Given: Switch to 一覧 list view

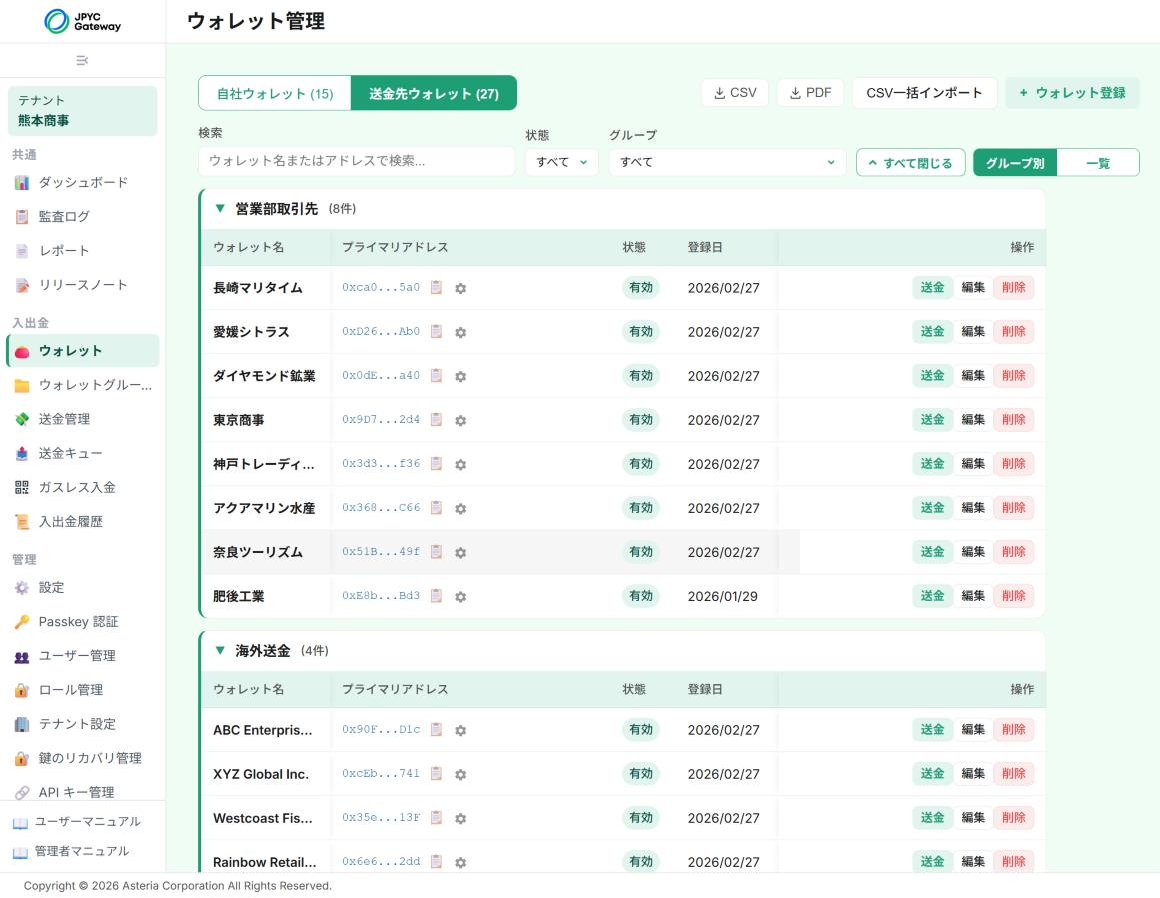Looking at the screenshot, I should click(x=1098, y=163).
